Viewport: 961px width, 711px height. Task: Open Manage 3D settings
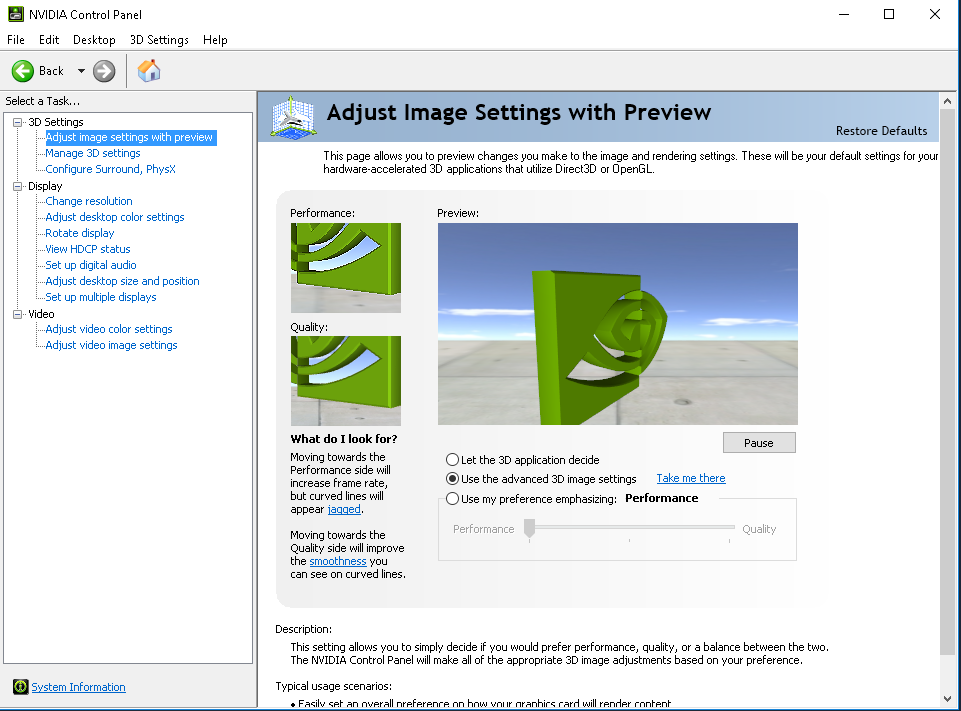click(x=93, y=153)
